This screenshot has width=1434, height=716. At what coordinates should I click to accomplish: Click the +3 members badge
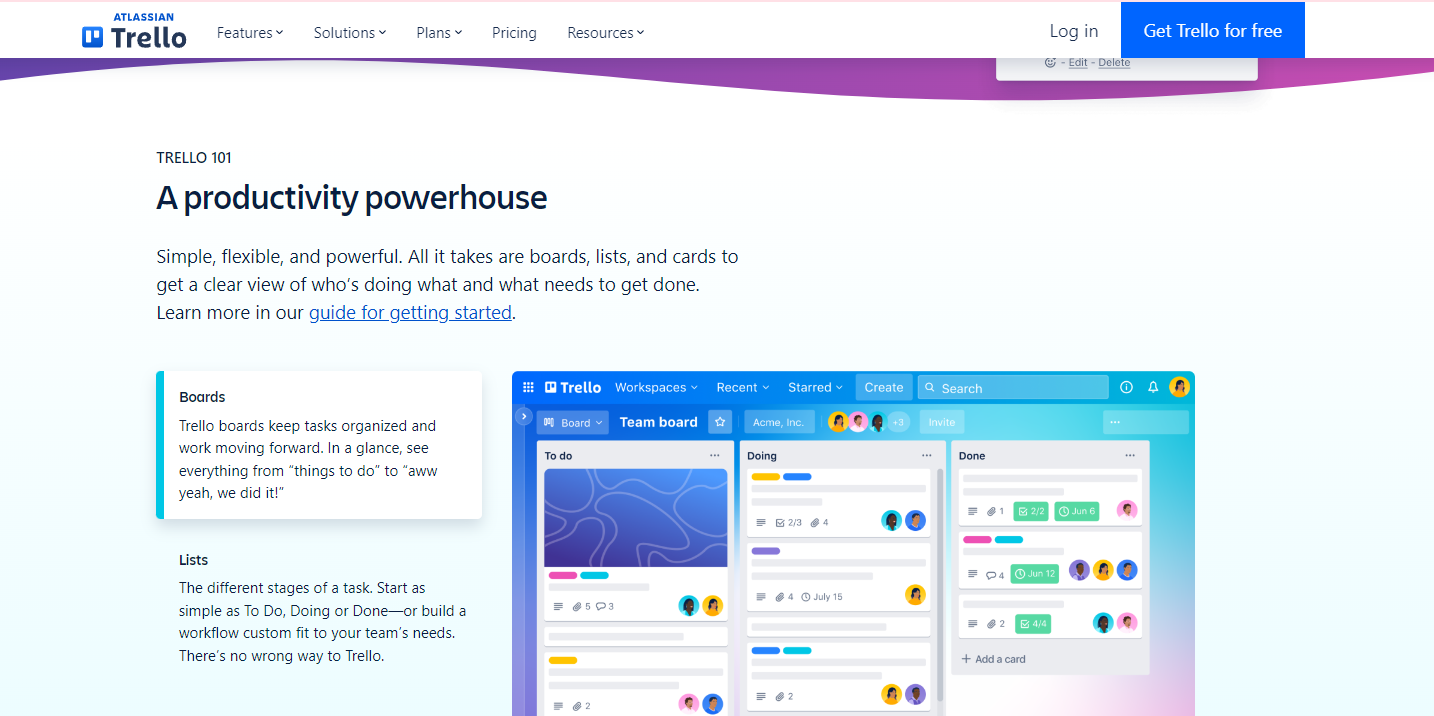tap(898, 422)
